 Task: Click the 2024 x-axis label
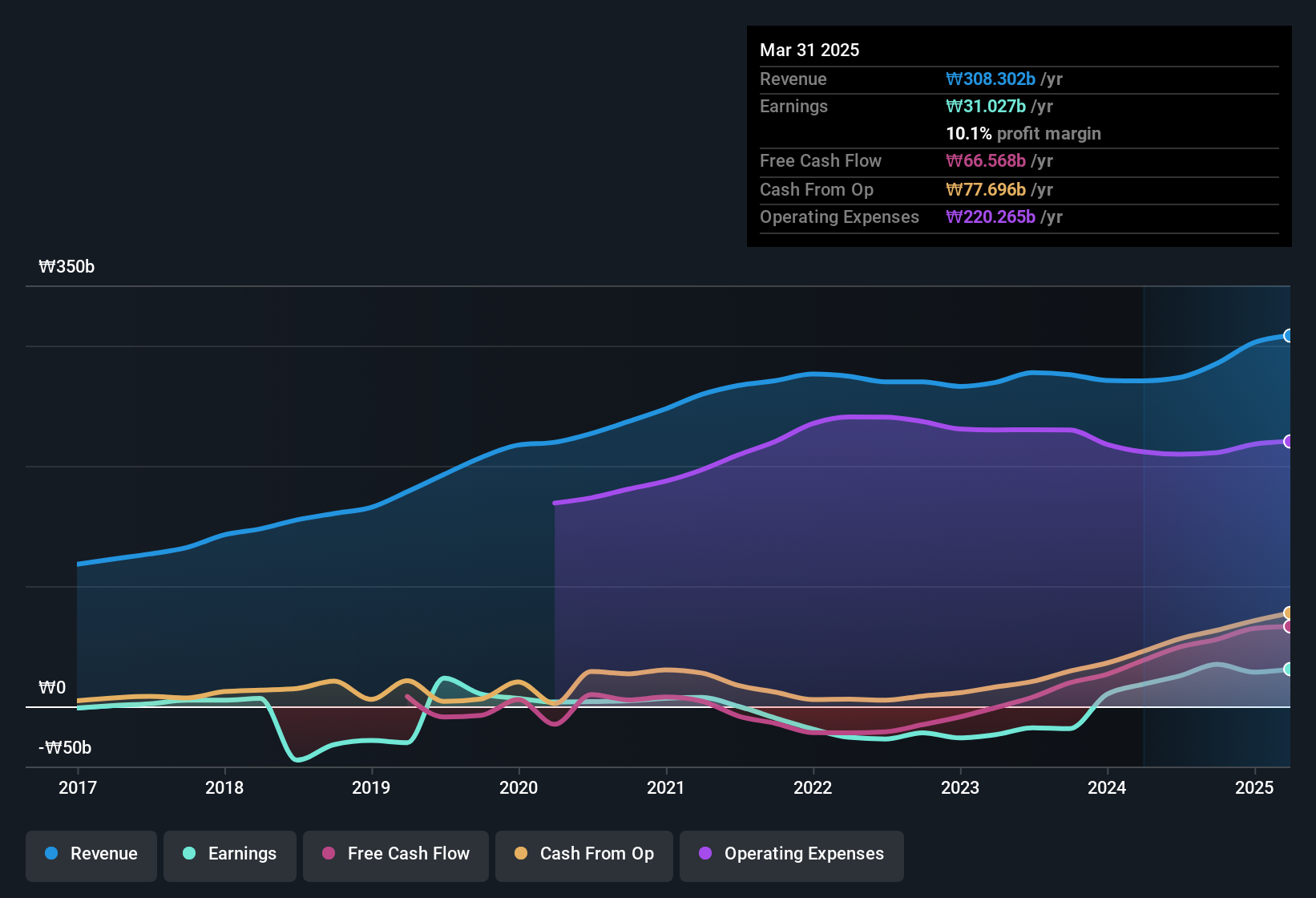click(1107, 788)
